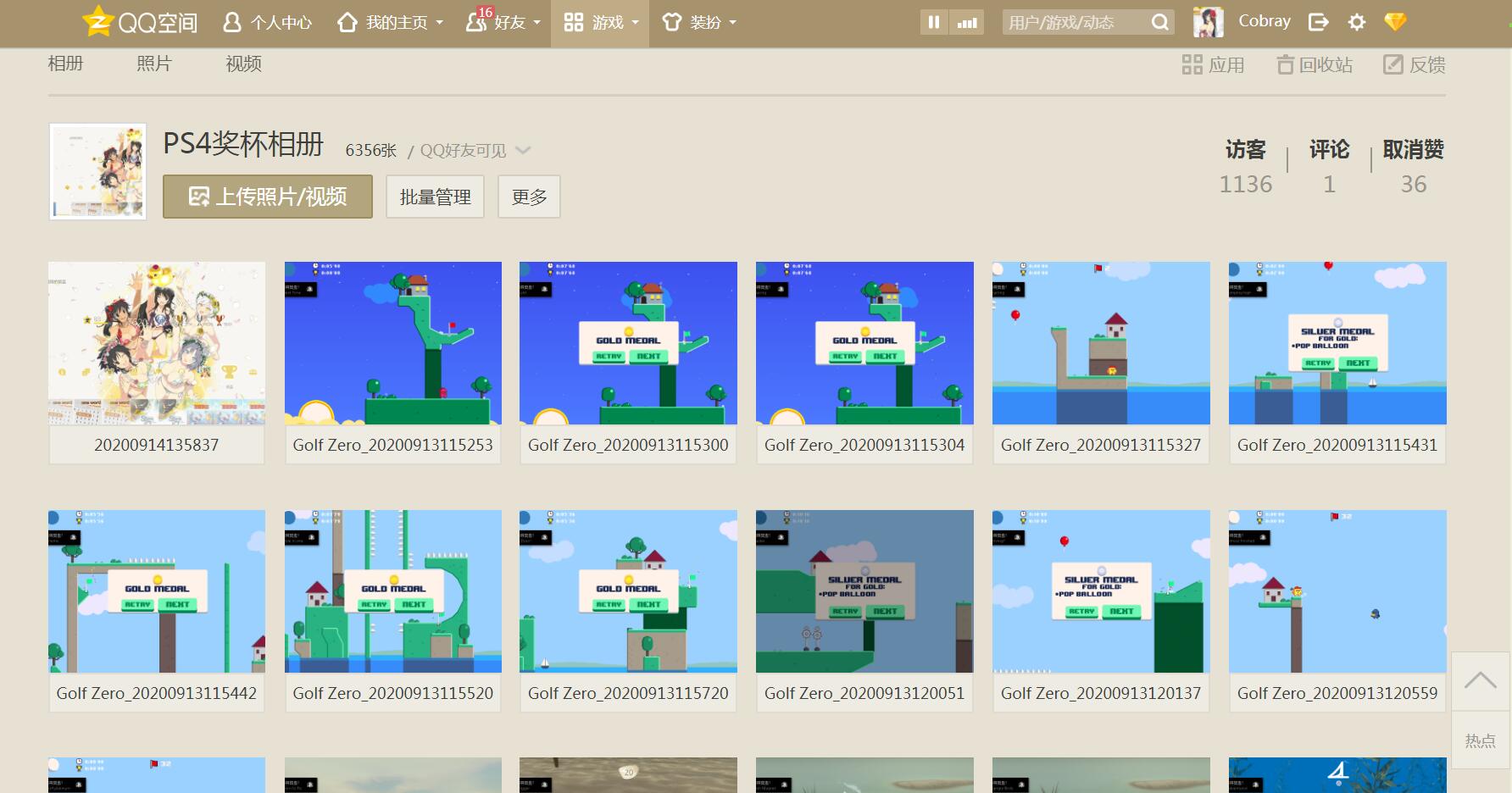Switch to the 视频 tab

click(243, 64)
